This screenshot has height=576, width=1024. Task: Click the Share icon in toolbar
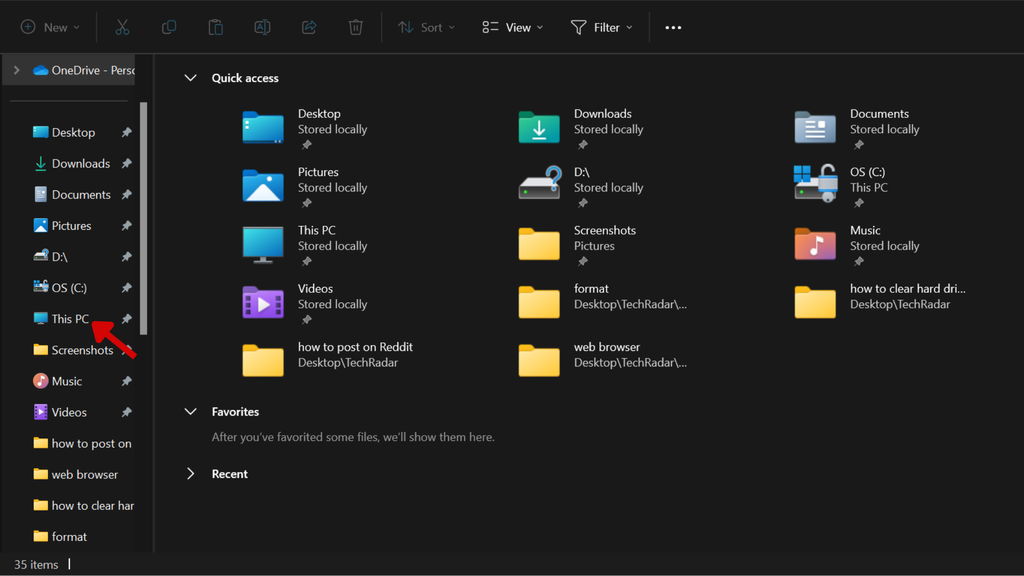309,27
